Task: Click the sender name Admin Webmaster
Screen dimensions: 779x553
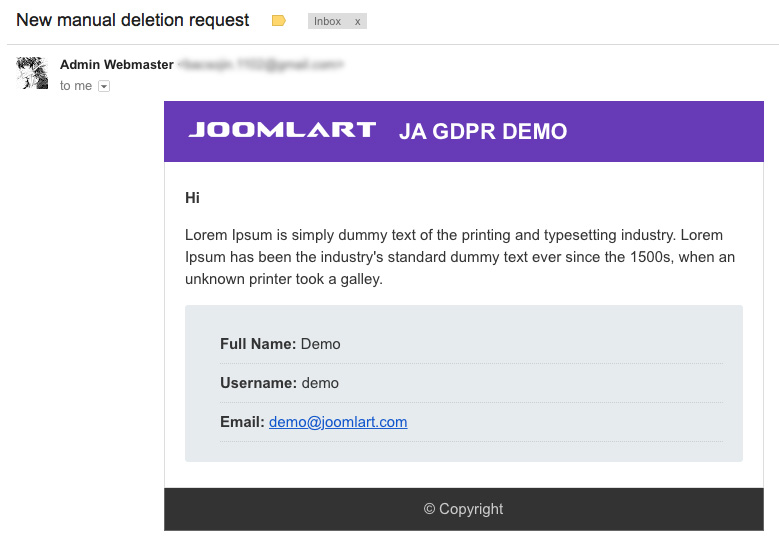Action: [x=116, y=65]
